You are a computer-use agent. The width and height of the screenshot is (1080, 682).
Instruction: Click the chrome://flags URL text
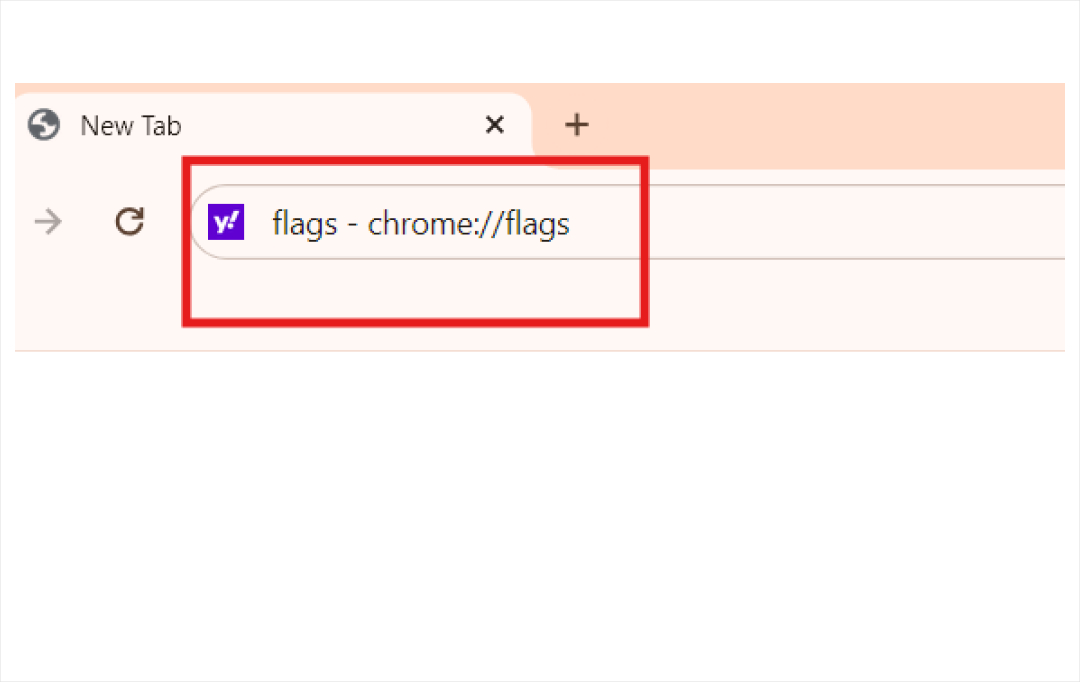[469, 223]
